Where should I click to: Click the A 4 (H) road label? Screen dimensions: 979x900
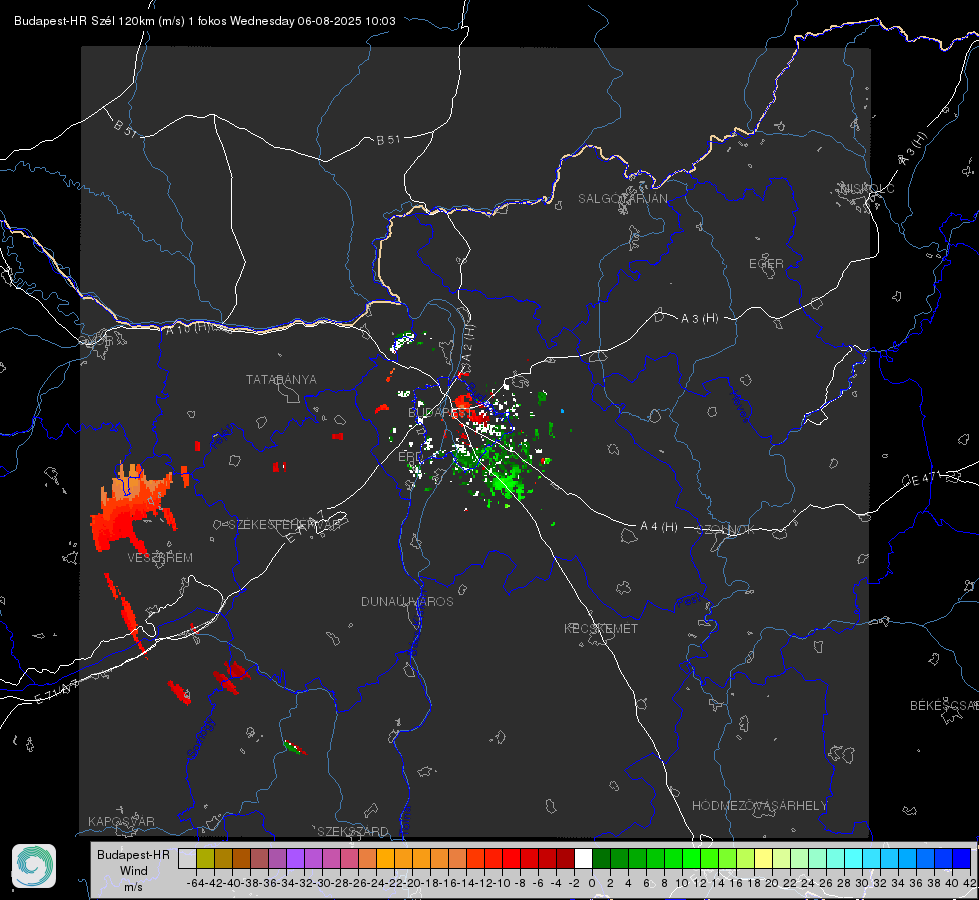(x=659, y=527)
